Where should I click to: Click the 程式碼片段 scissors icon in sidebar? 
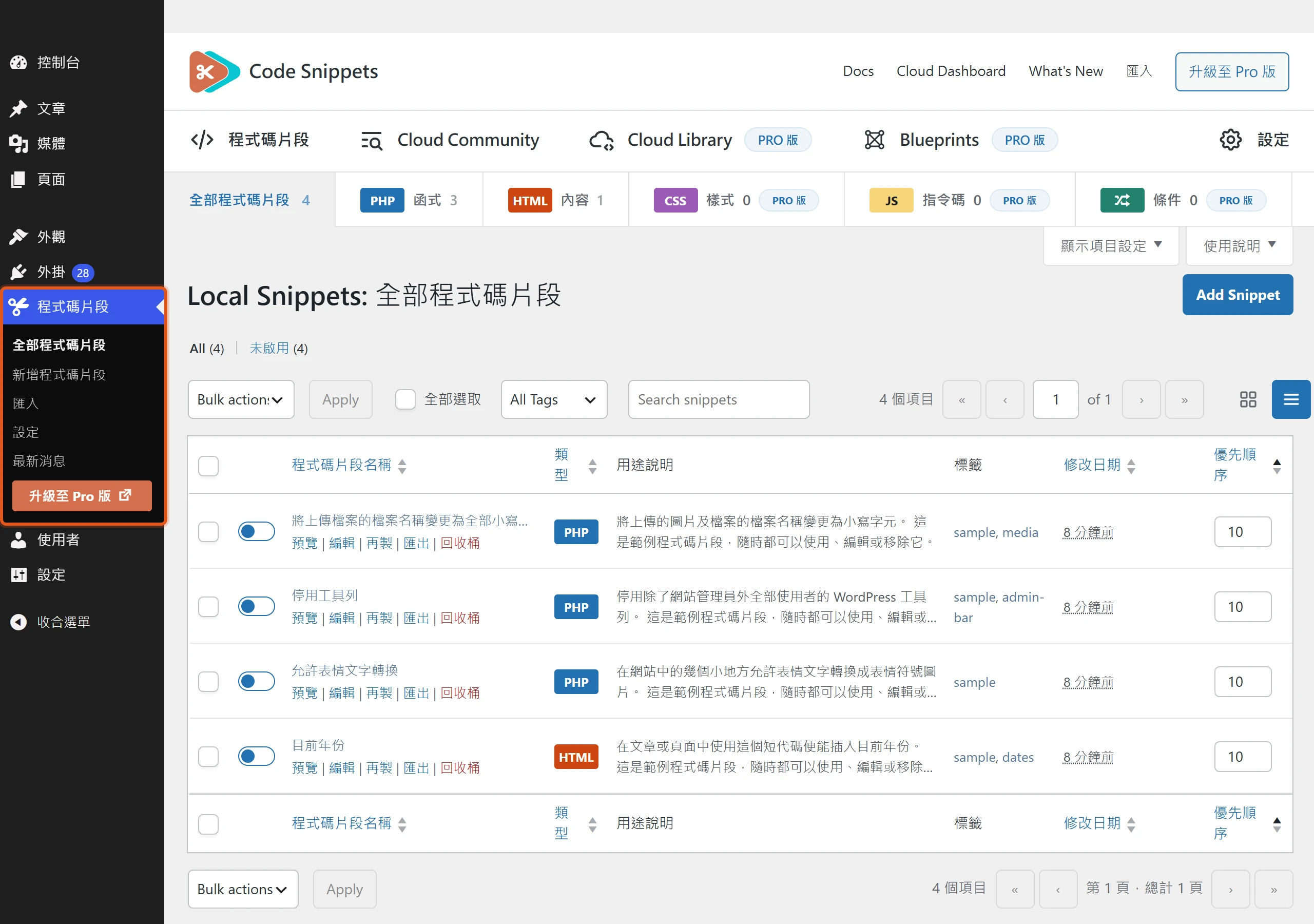pyautogui.click(x=18, y=306)
